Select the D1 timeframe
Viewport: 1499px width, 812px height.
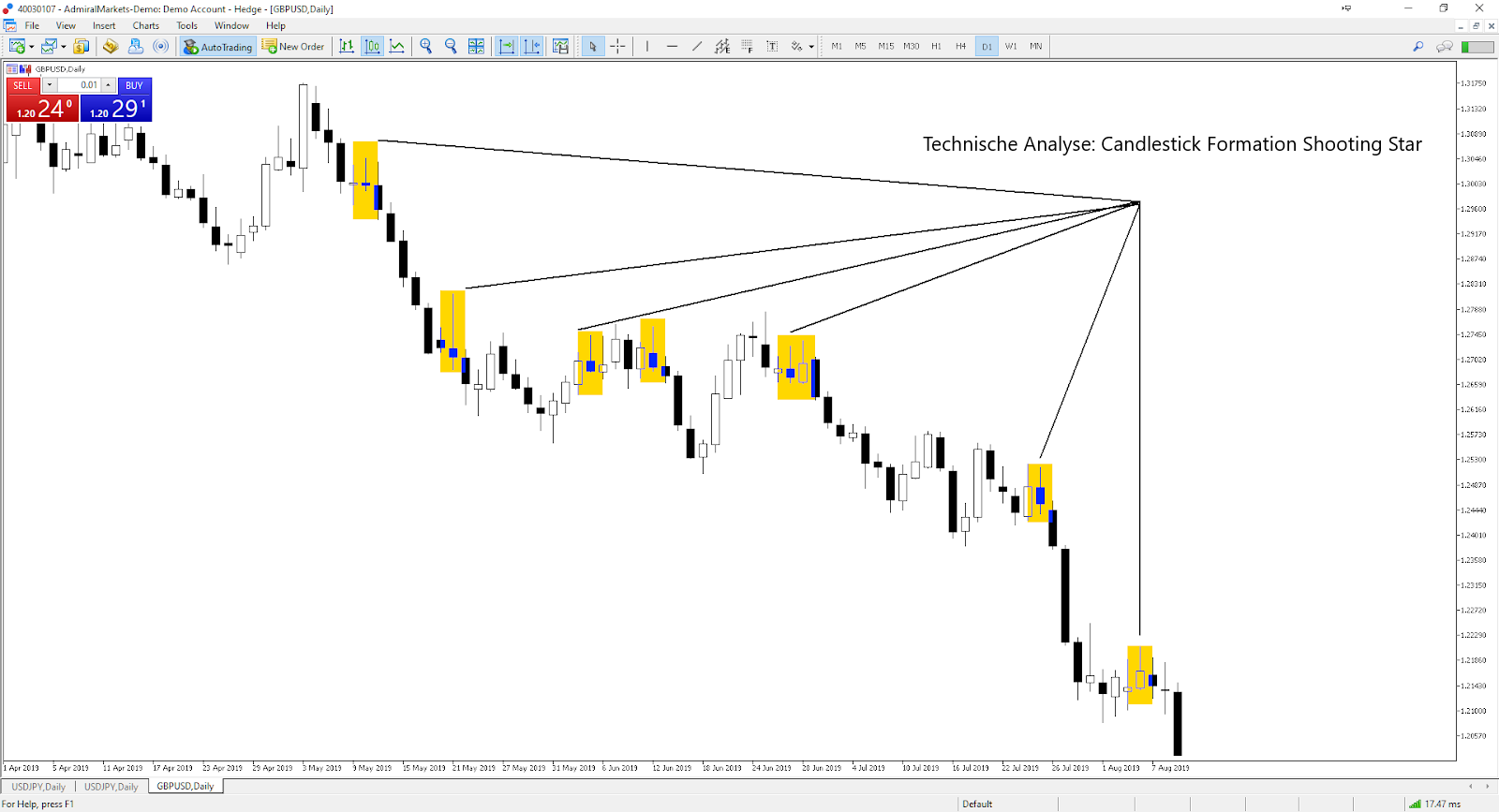pos(987,46)
